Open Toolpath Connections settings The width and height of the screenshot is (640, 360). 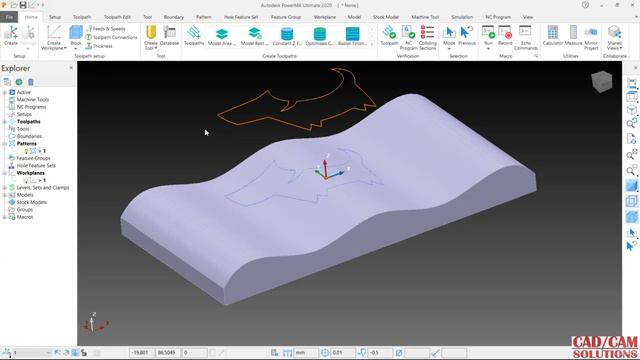pos(111,37)
